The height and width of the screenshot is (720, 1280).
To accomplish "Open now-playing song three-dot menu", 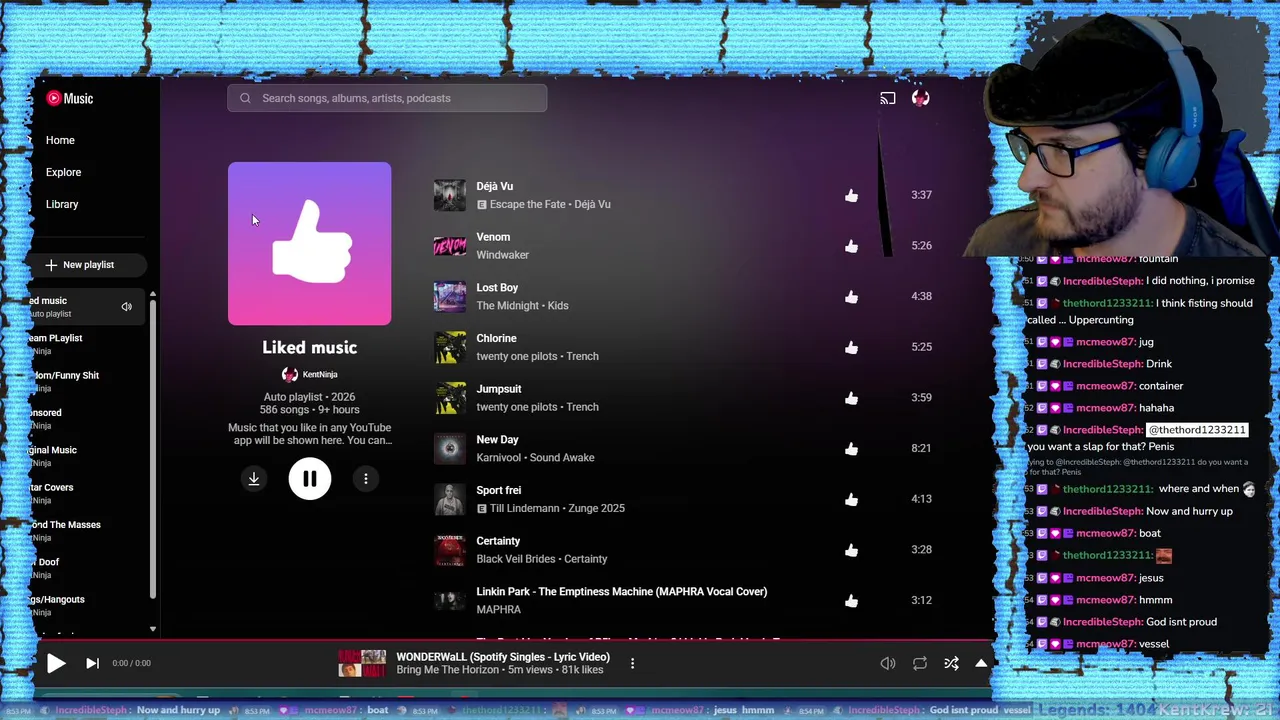I will pos(632,663).
